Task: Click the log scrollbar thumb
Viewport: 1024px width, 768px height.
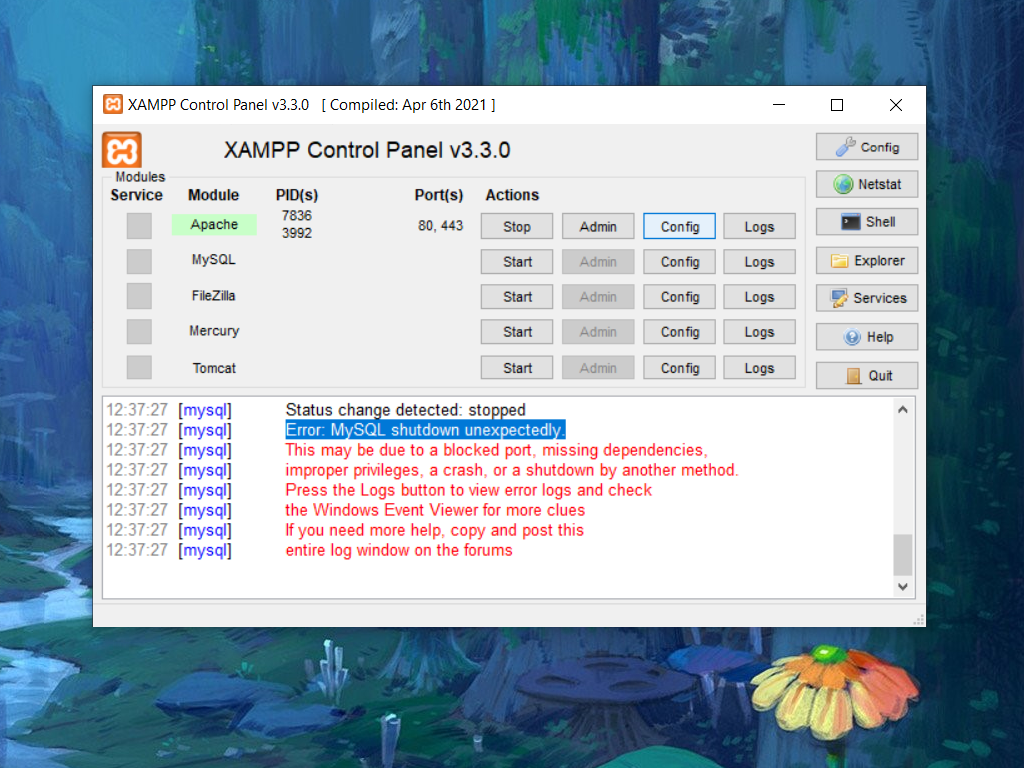Action: click(x=903, y=554)
